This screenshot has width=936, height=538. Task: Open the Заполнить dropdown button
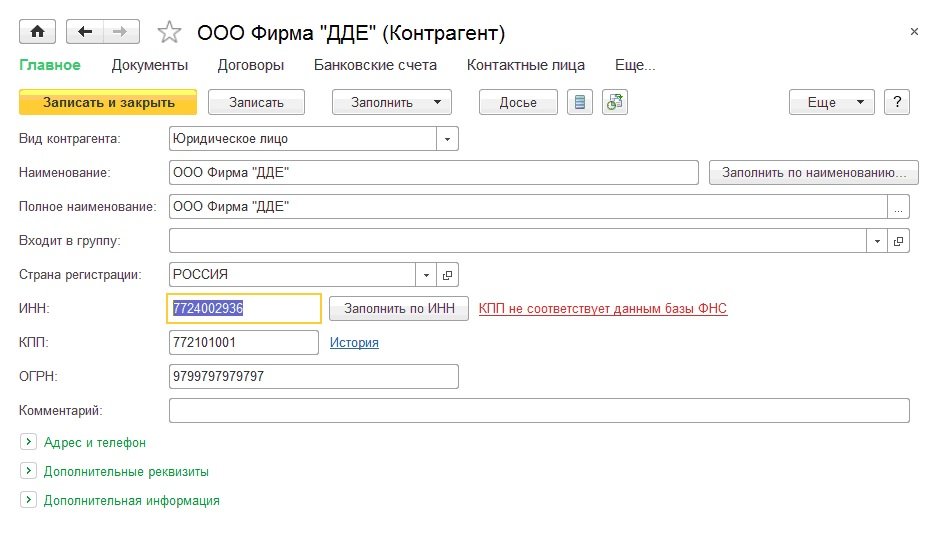(392, 102)
